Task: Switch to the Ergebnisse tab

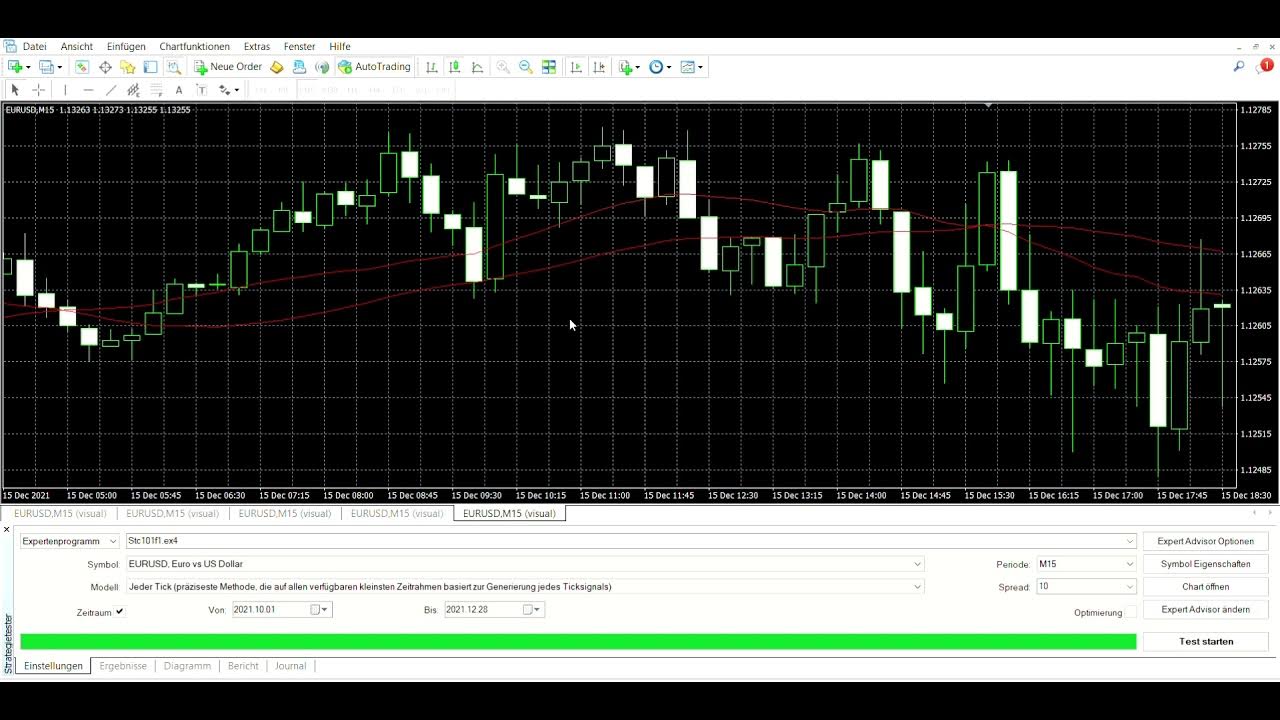Action: click(x=123, y=666)
